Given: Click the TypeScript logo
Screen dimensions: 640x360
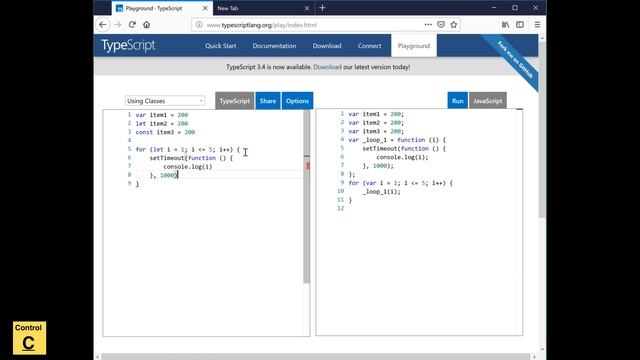Looking at the screenshot, I should coord(128,46).
